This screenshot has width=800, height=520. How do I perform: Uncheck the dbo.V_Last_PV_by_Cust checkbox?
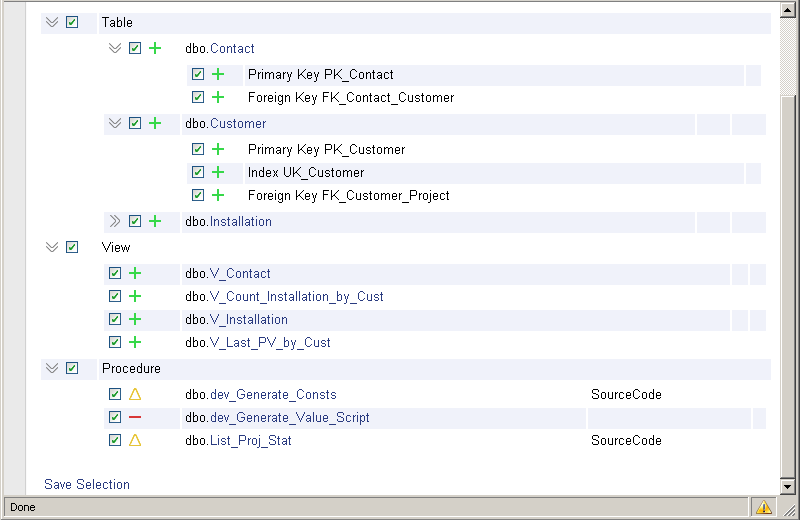coord(115,342)
